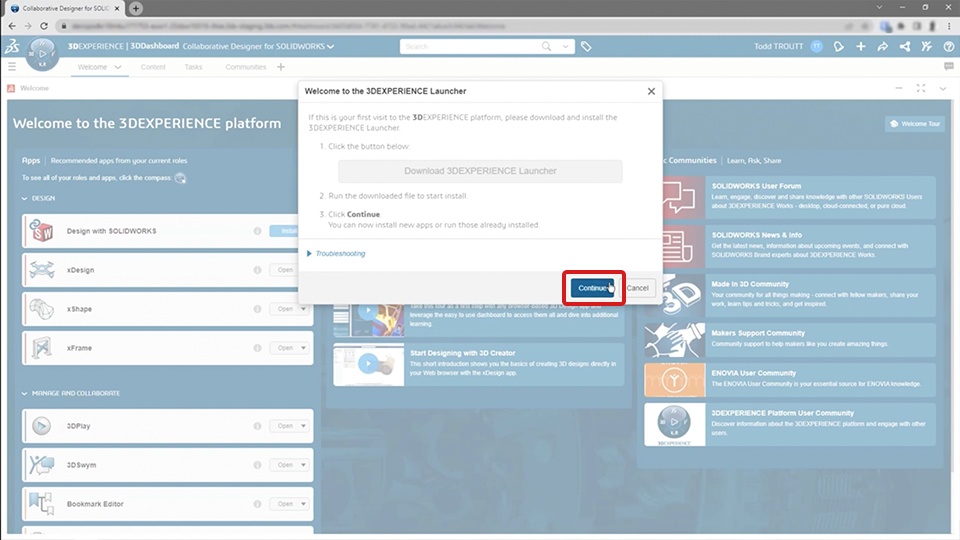Collapse the MANAGE AND COLLABORATE section
This screenshot has width=960, height=540.
(x=24, y=393)
